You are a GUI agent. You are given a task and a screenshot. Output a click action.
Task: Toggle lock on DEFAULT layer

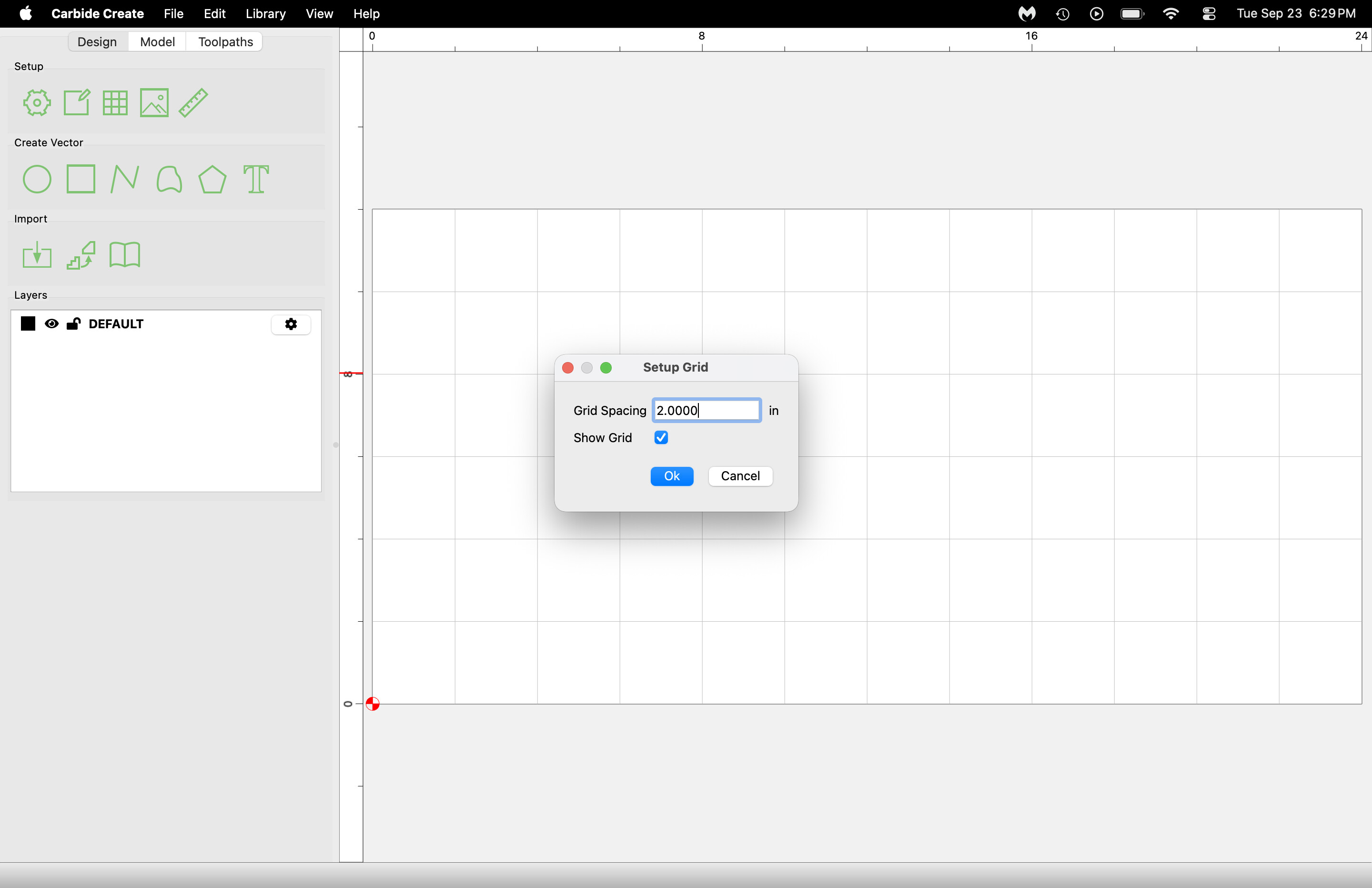[73, 324]
